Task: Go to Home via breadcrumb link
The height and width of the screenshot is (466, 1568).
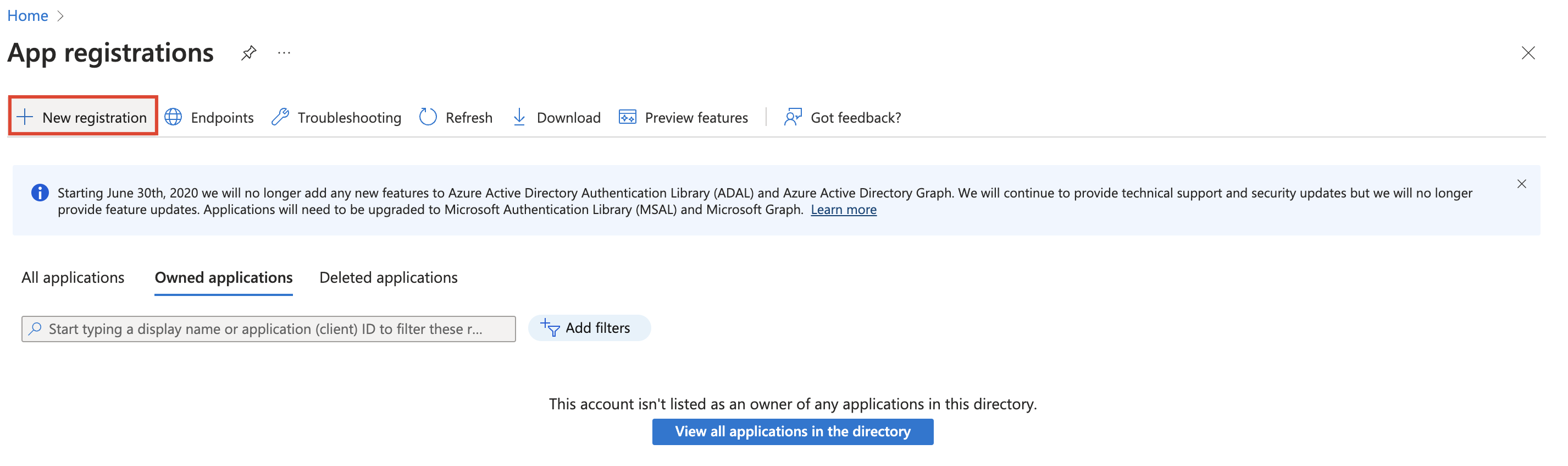Action: point(27,16)
